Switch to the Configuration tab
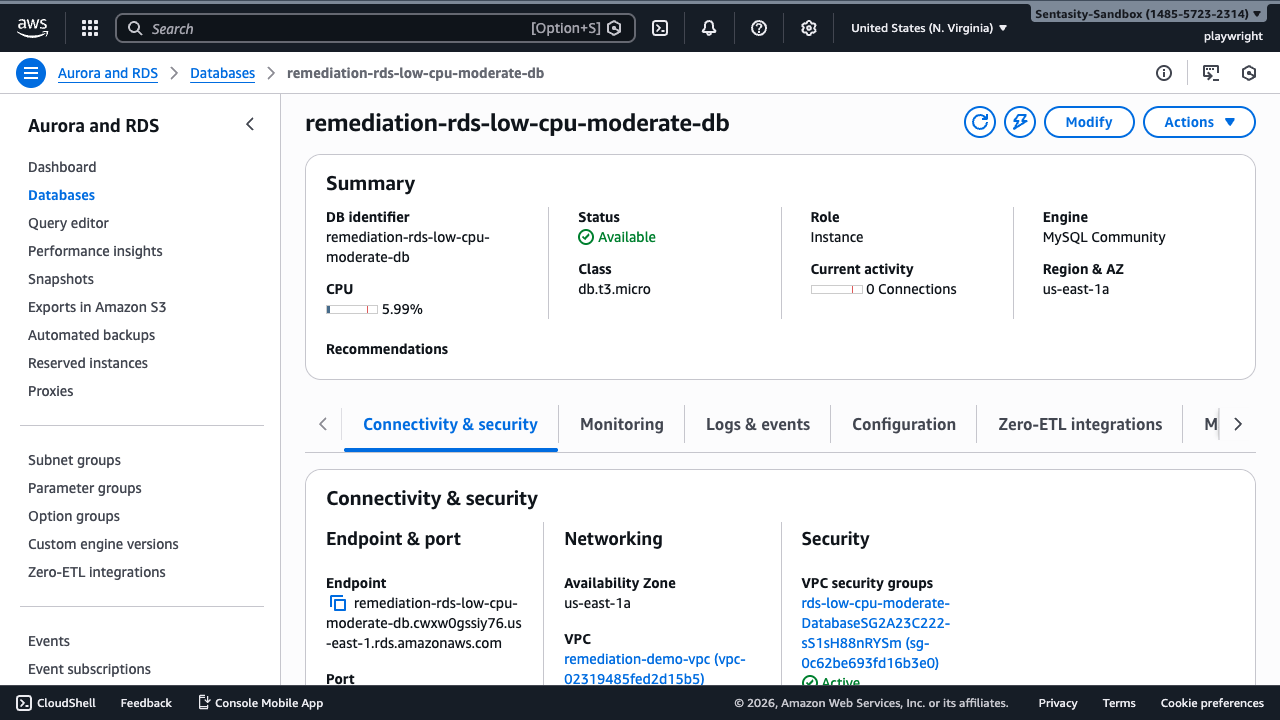Viewport: 1280px width, 720px height. click(x=903, y=424)
